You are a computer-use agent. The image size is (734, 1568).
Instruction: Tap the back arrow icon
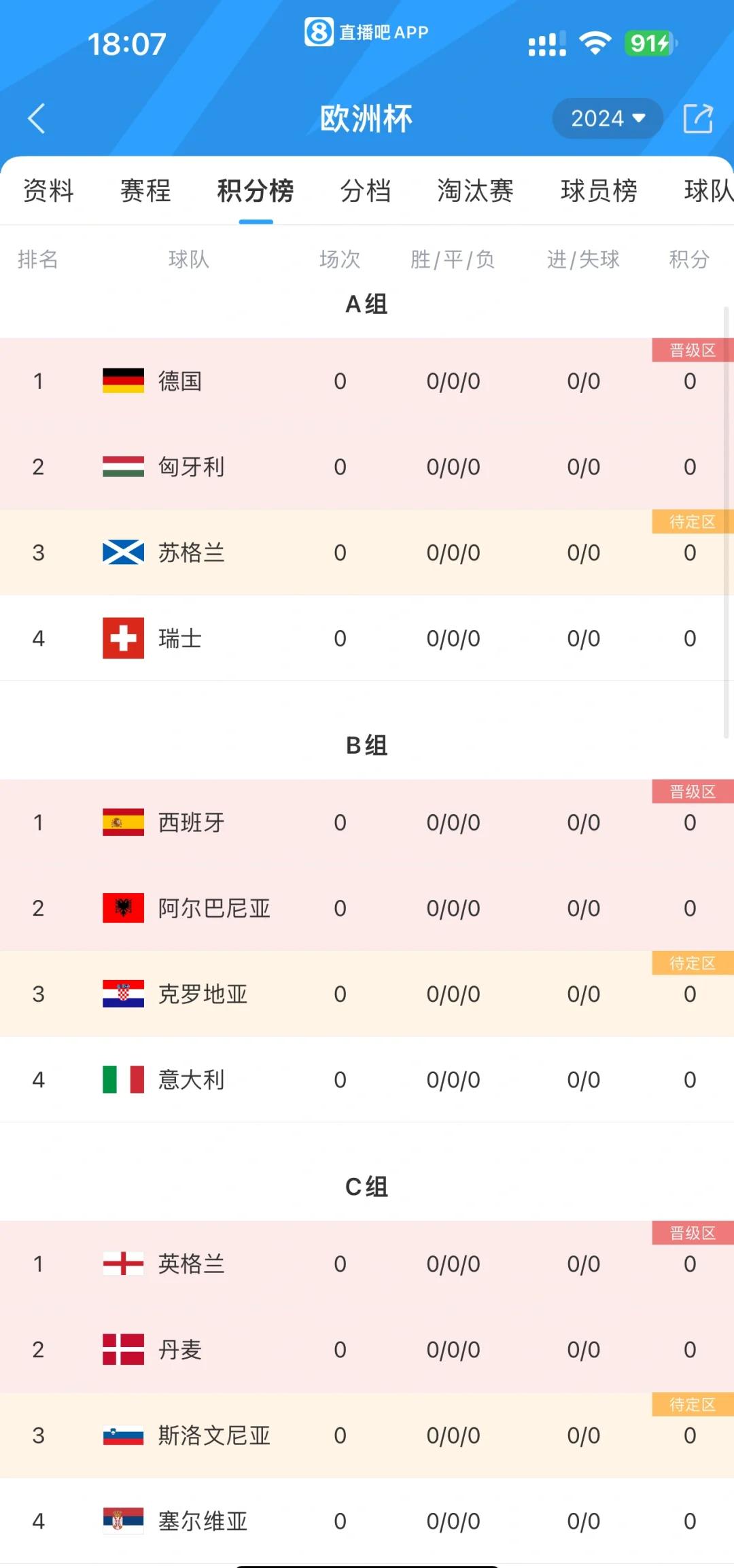tap(37, 118)
